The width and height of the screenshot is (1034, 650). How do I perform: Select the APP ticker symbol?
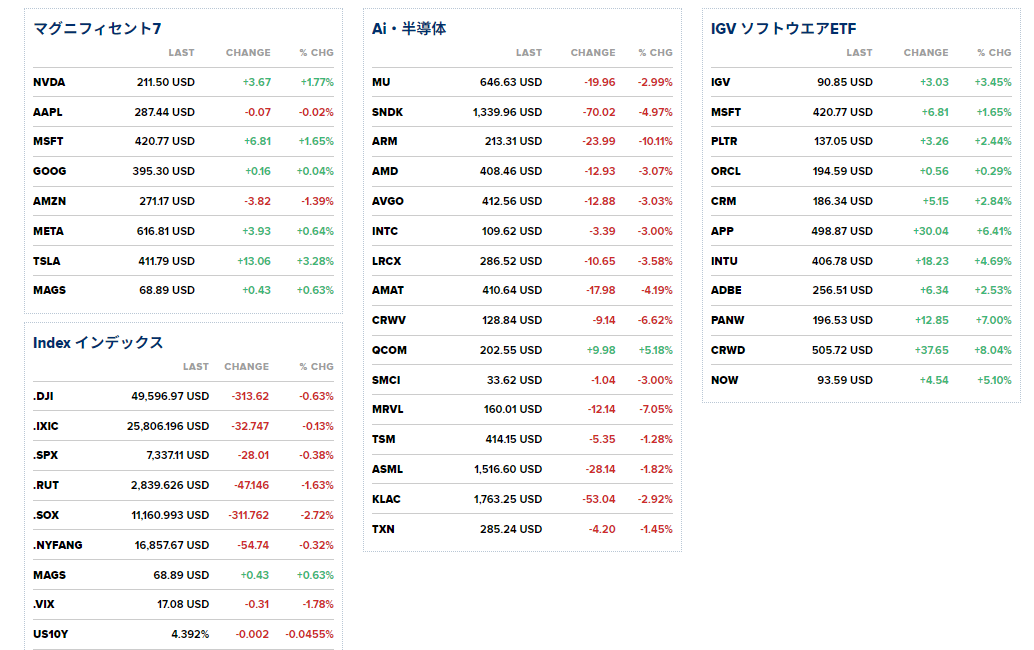722,231
